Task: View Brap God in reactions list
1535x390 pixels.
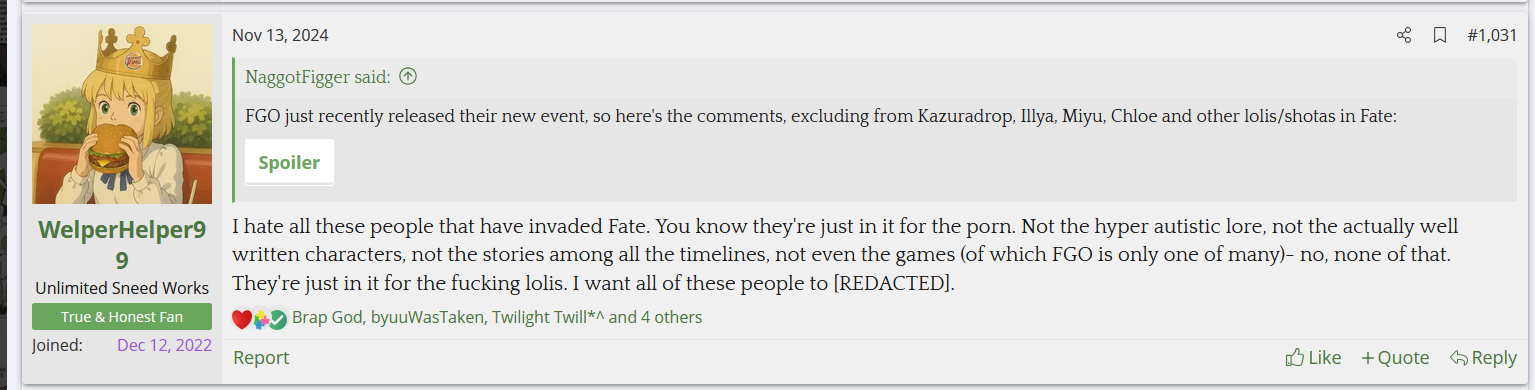Action: pos(327,318)
